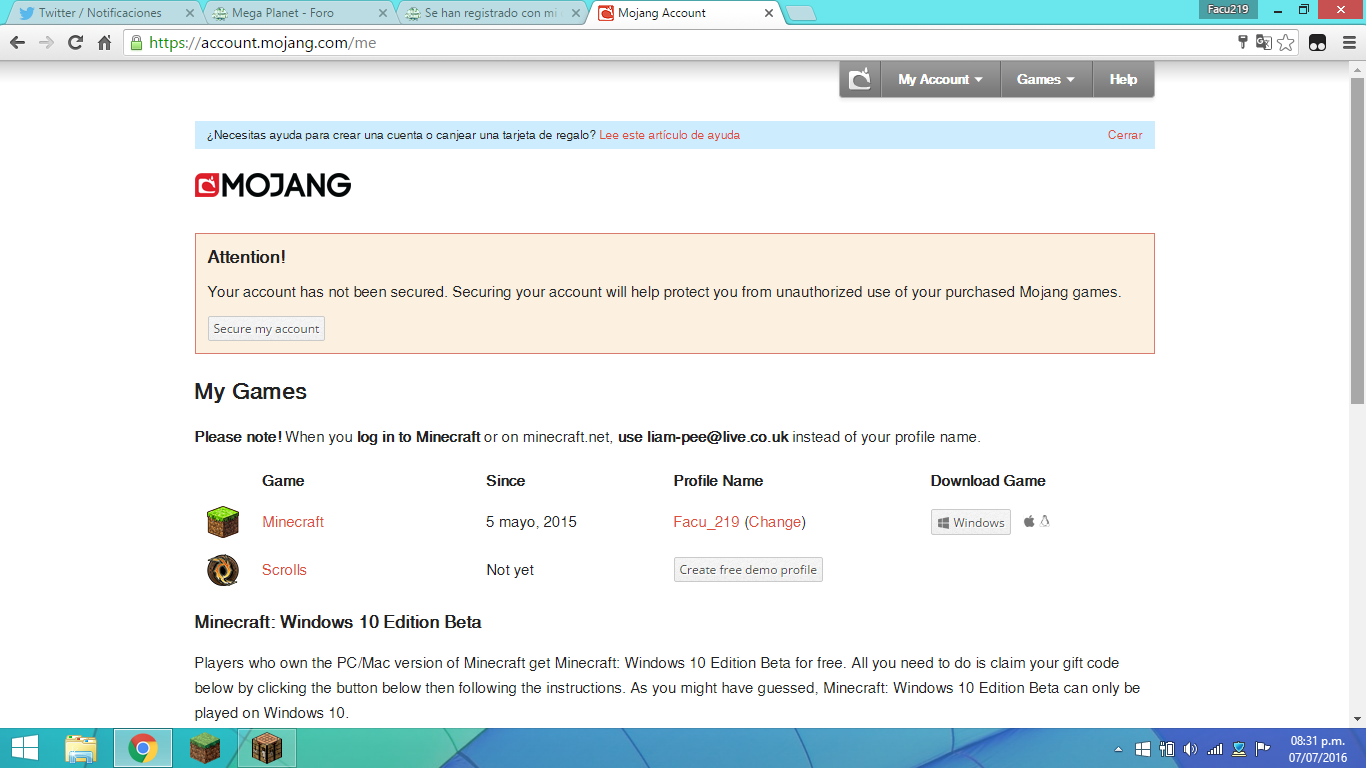
Task: Click Create free demo profile button
Action: [x=748, y=570]
